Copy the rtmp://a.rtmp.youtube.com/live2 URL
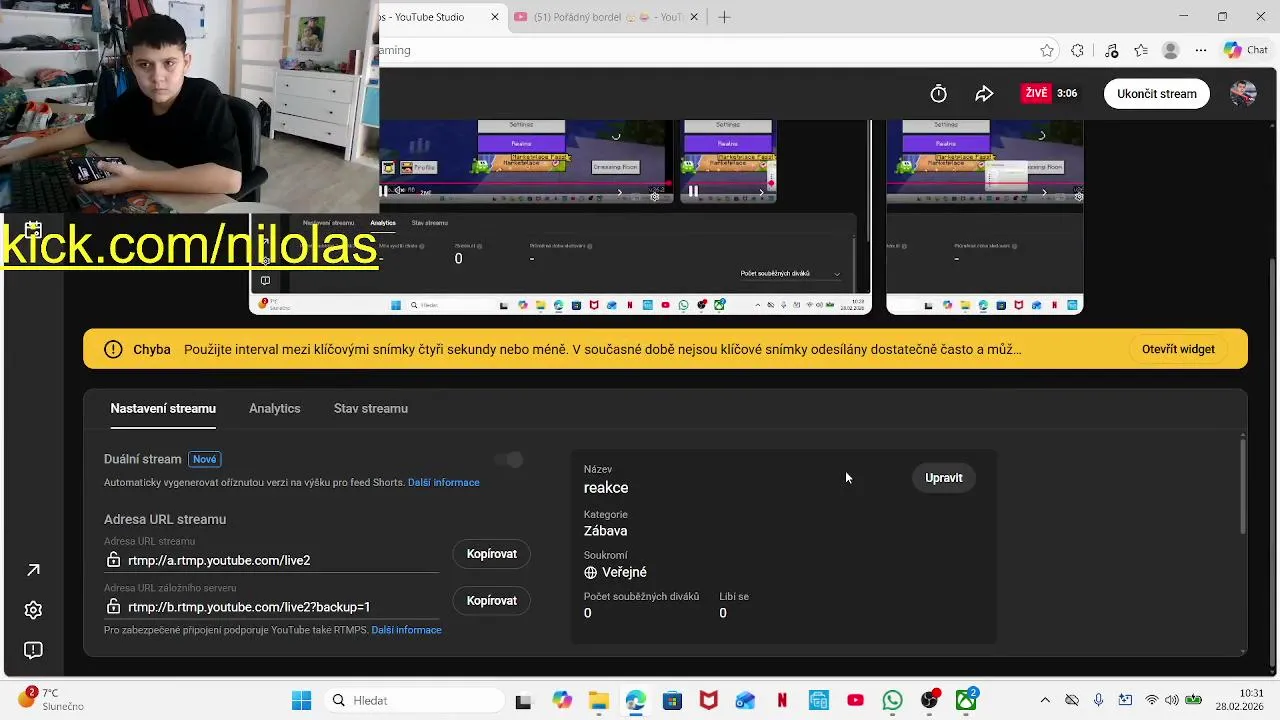The image size is (1280, 720). pos(492,554)
